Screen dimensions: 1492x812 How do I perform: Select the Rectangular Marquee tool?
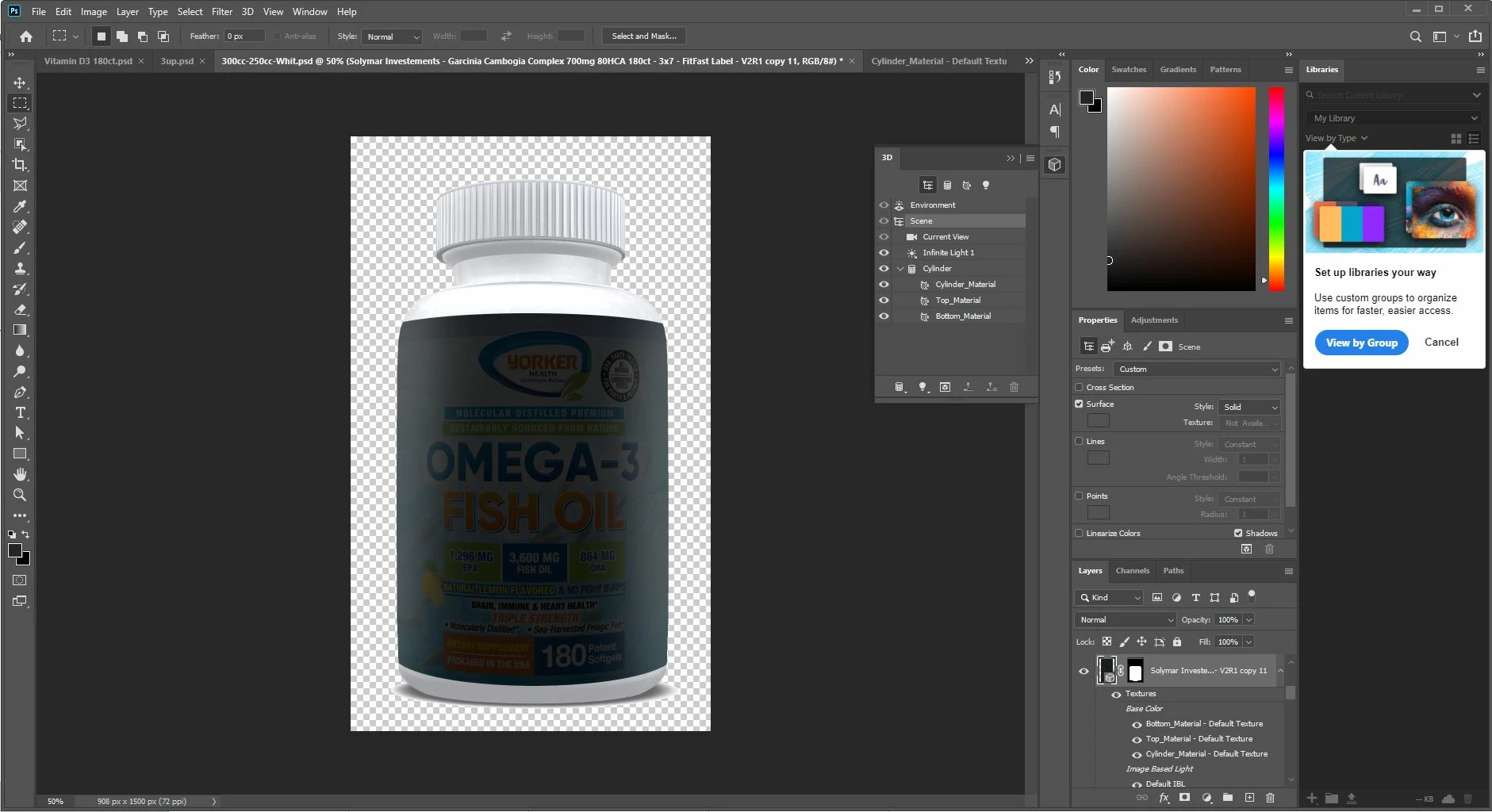[20, 103]
